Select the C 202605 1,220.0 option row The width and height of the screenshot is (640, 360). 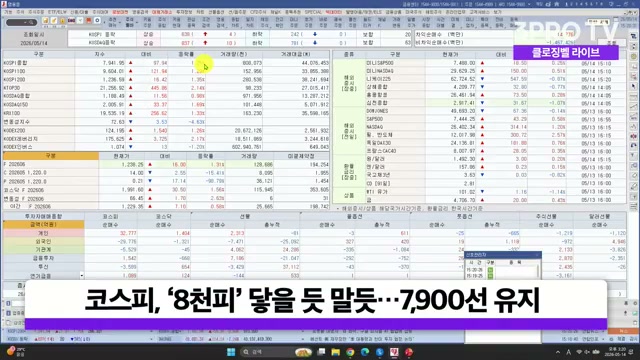pos(166,173)
